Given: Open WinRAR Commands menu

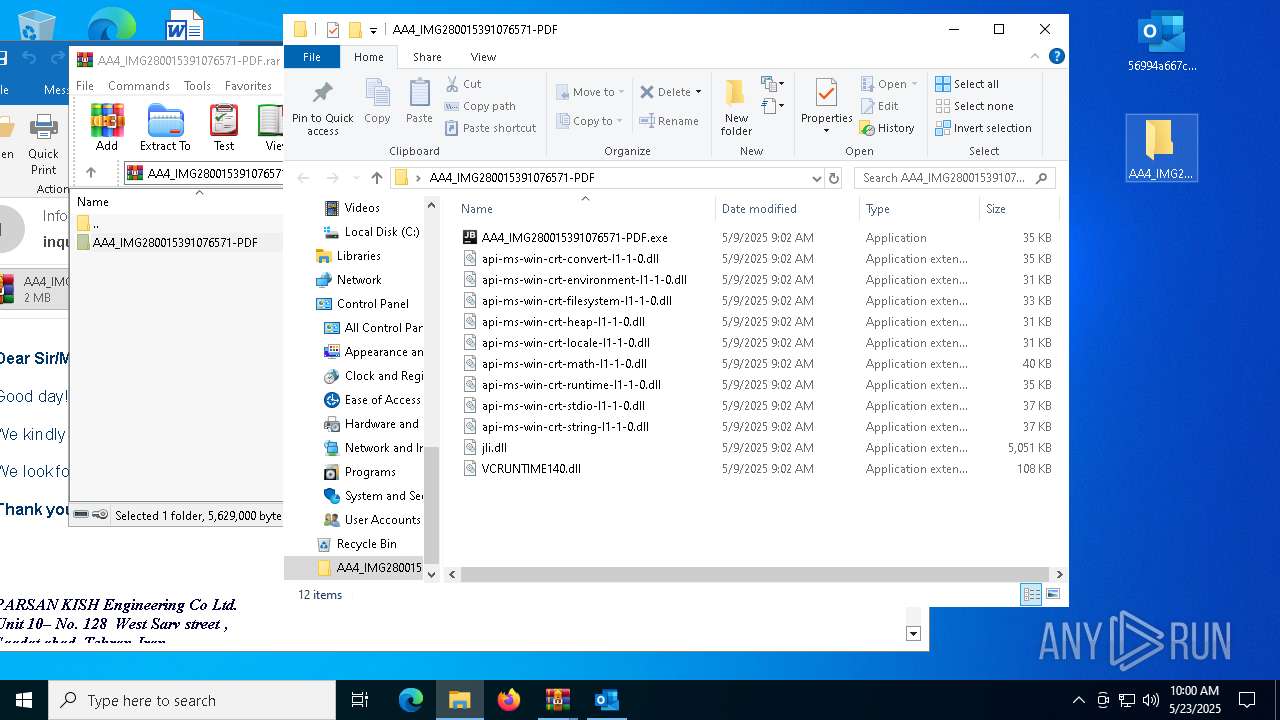Looking at the screenshot, I should [x=139, y=86].
